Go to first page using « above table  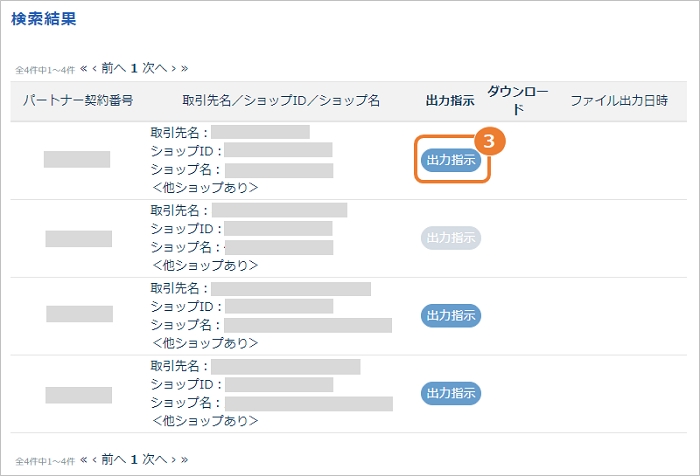(x=83, y=68)
